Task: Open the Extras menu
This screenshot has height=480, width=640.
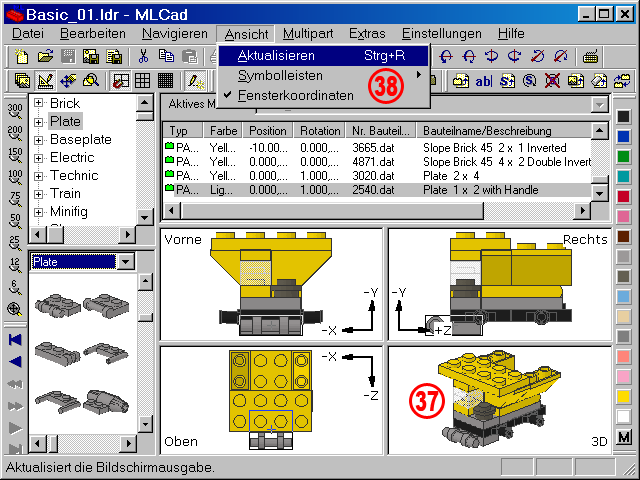Action: click(x=367, y=33)
